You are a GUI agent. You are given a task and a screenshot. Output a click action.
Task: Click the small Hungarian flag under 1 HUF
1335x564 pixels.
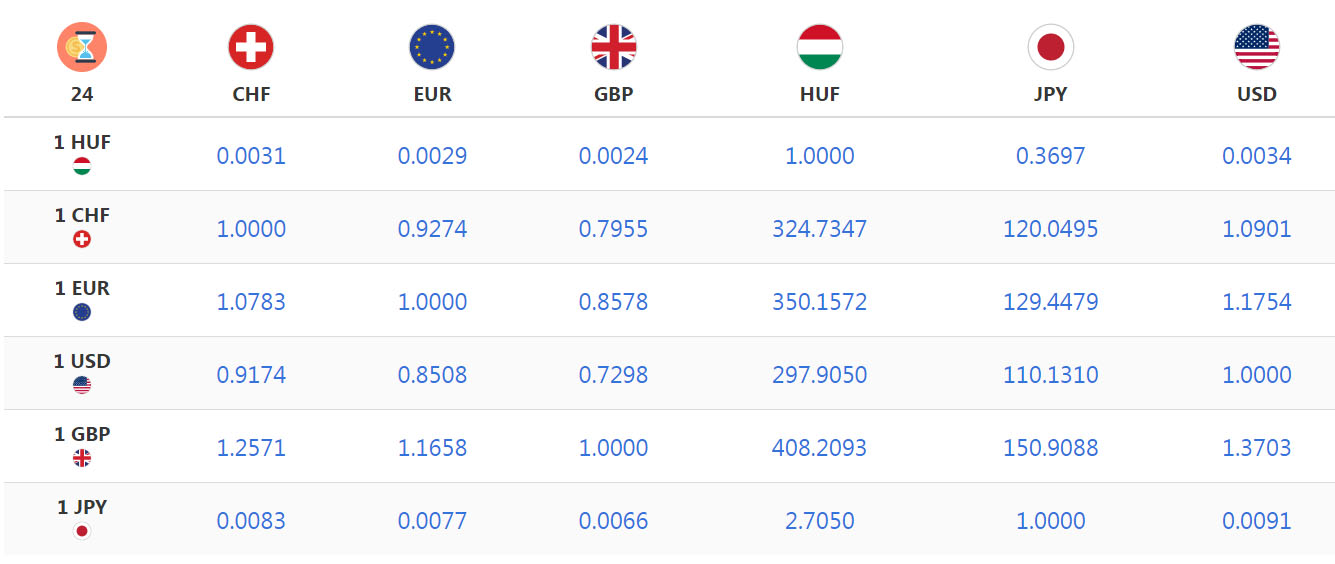coord(82,166)
